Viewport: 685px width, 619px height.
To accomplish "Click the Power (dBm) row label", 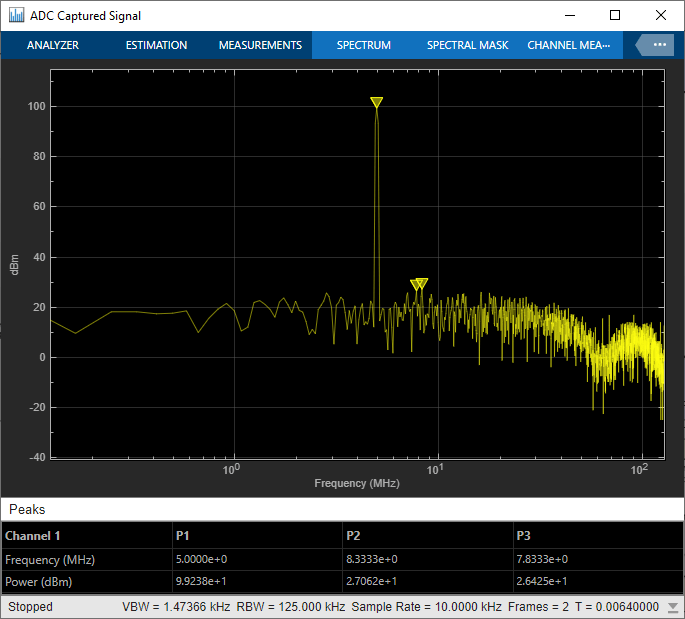I will coord(38,581).
